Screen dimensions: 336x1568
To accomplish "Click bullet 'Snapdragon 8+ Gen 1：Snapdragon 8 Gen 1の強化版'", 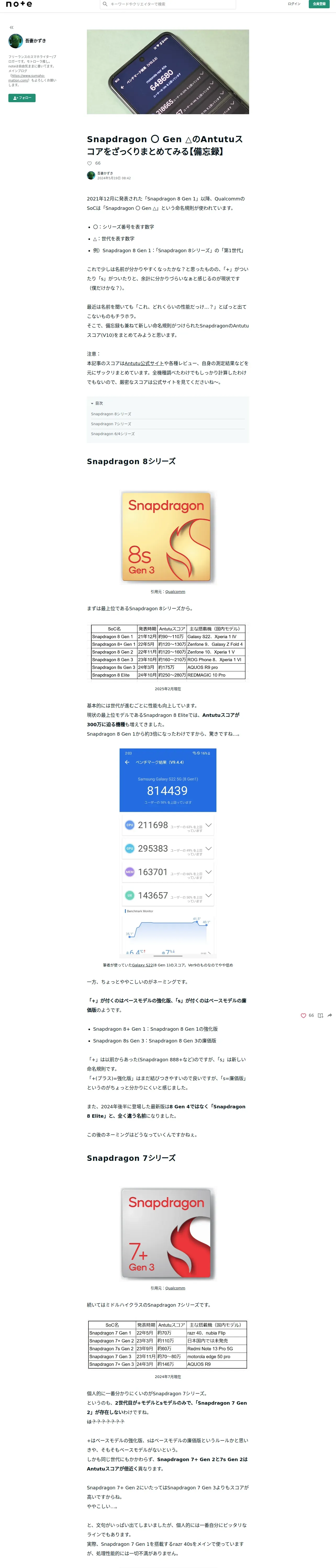I will click(155, 1029).
